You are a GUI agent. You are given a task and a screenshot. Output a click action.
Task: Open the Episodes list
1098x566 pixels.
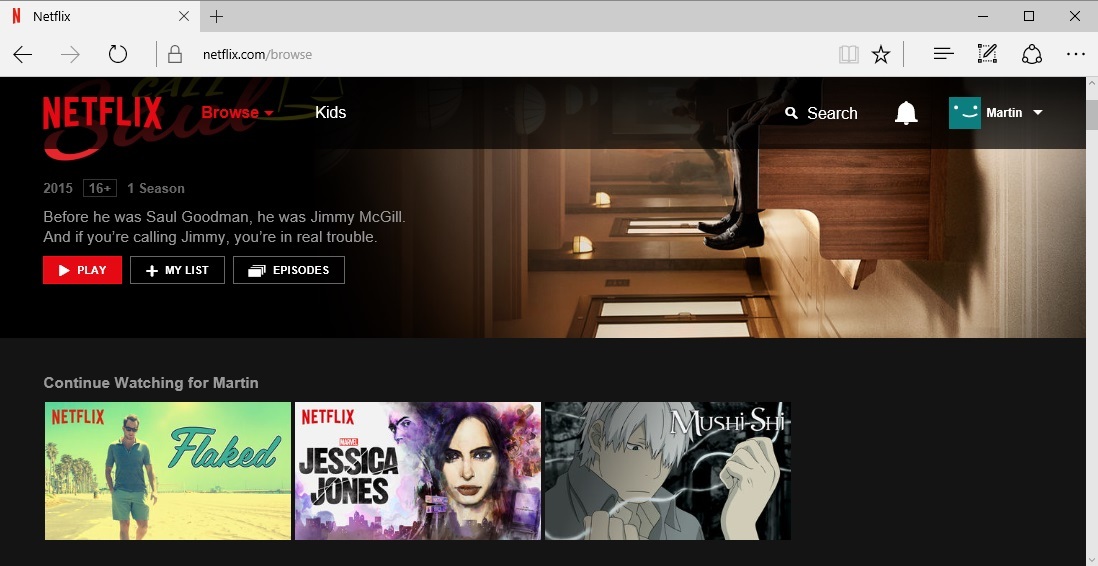[x=289, y=270]
